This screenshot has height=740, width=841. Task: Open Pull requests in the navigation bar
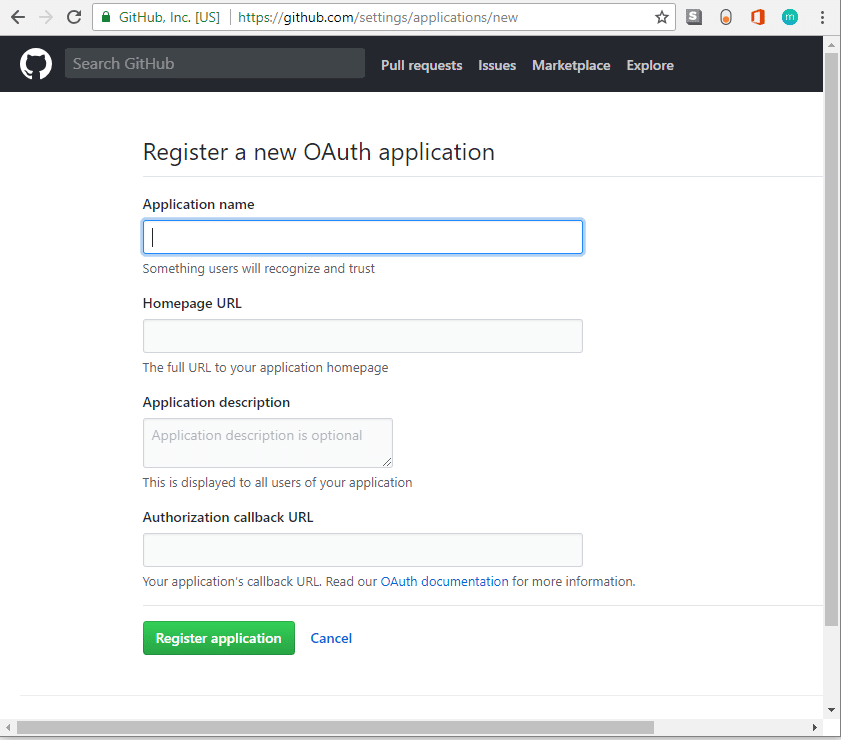422,65
